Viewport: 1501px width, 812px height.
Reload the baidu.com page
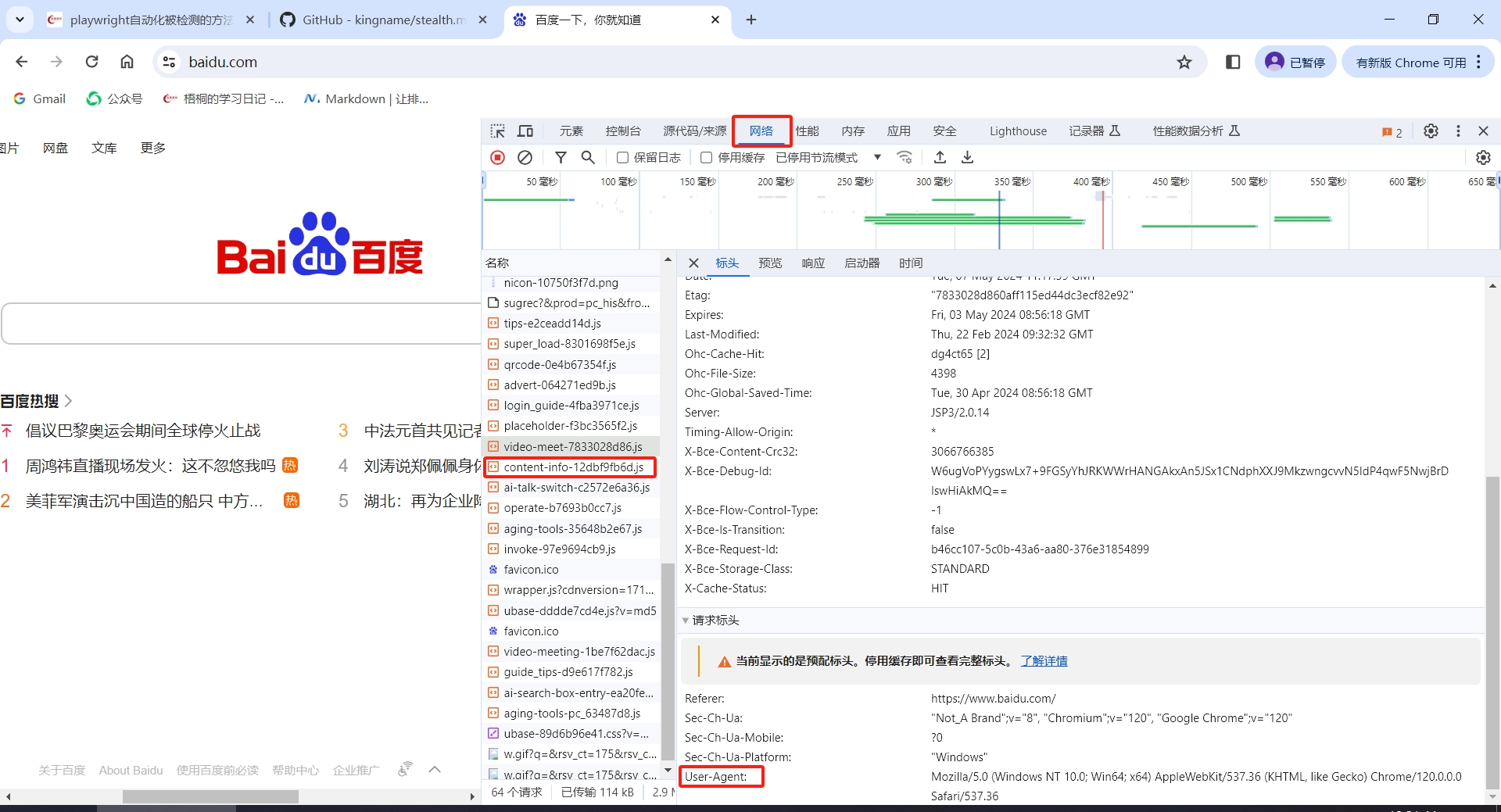tap(91, 62)
